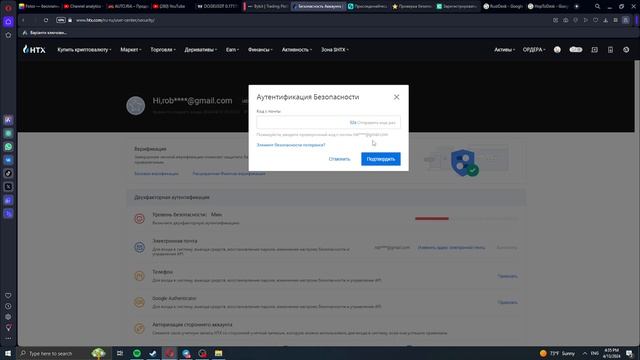Open Task View in the taskbar
The image size is (640, 360).
120,353
